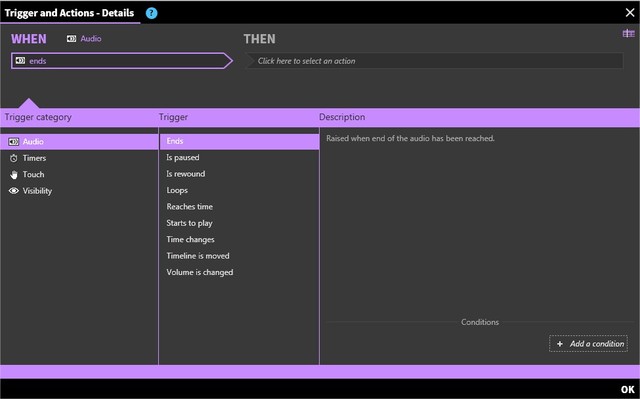
Task: Click here to select an action field
Action: (434, 61)
